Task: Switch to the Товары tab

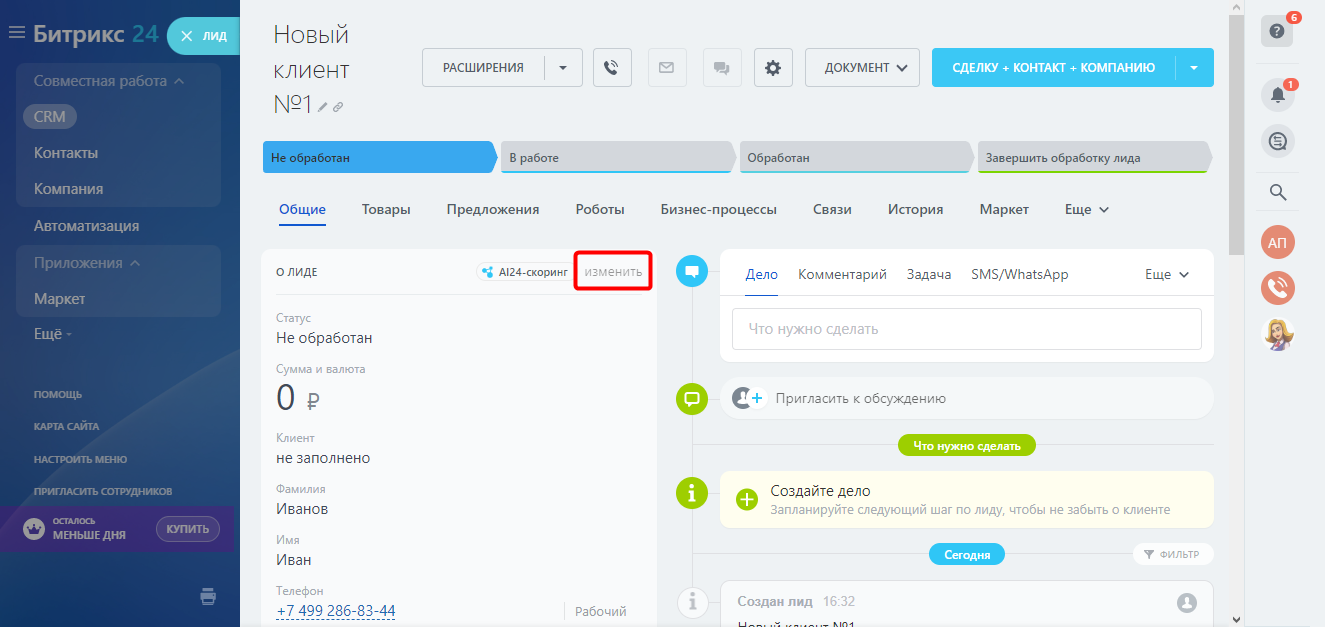Action: [386, 210]
